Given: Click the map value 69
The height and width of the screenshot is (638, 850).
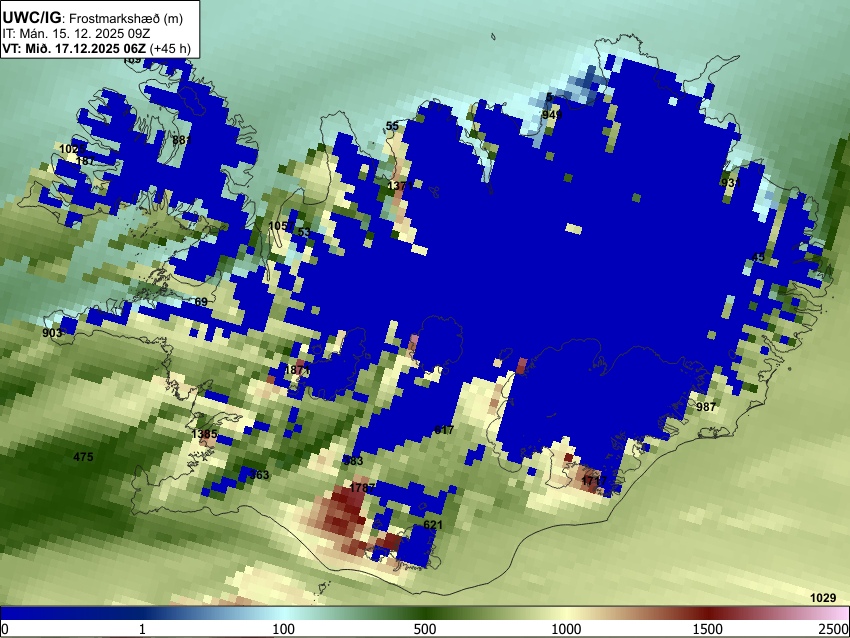Looking at the screenshot, I should (x=201, y=302).
